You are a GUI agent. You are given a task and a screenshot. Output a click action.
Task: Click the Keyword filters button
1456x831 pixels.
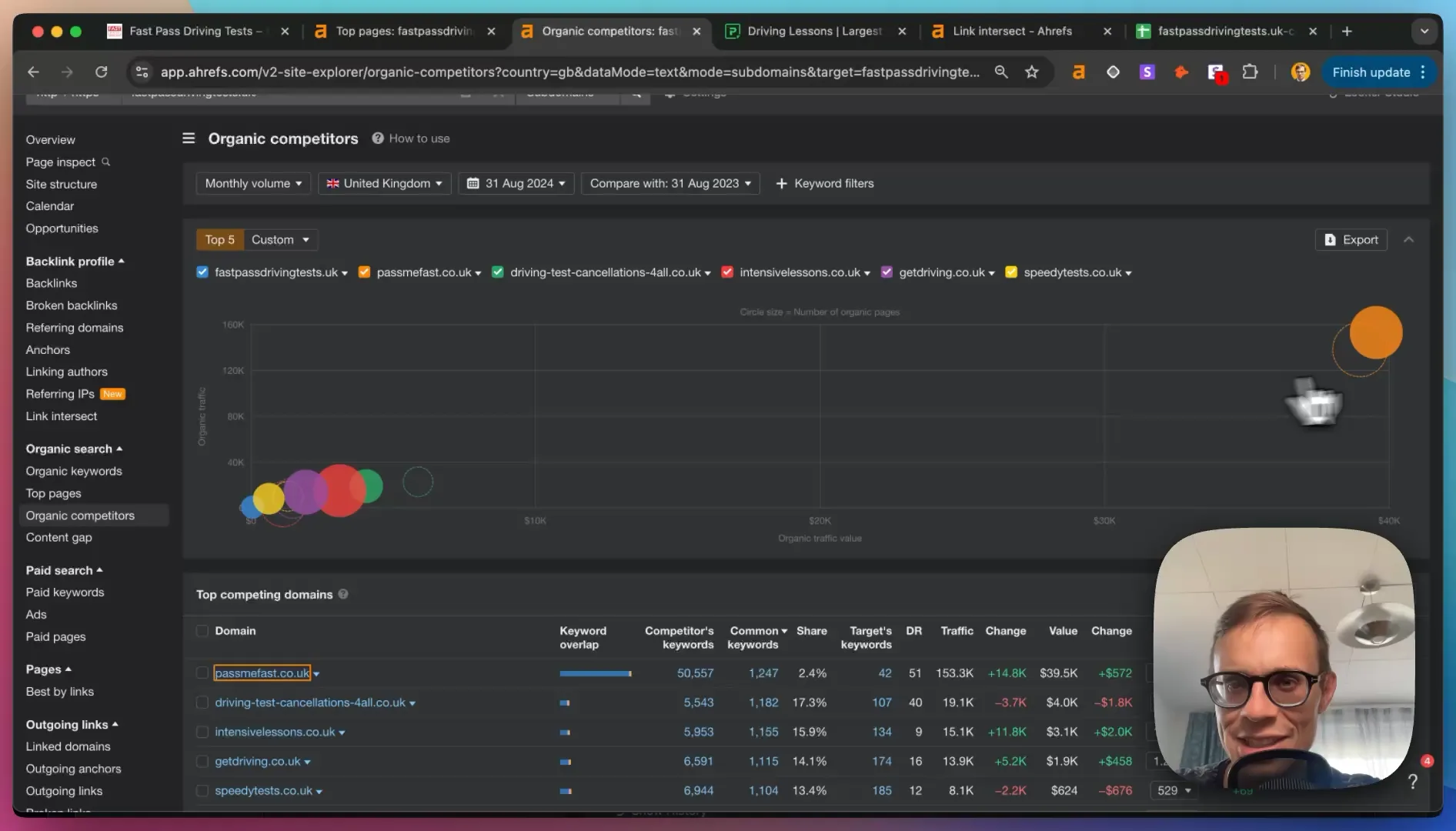[x=824, y=183]
